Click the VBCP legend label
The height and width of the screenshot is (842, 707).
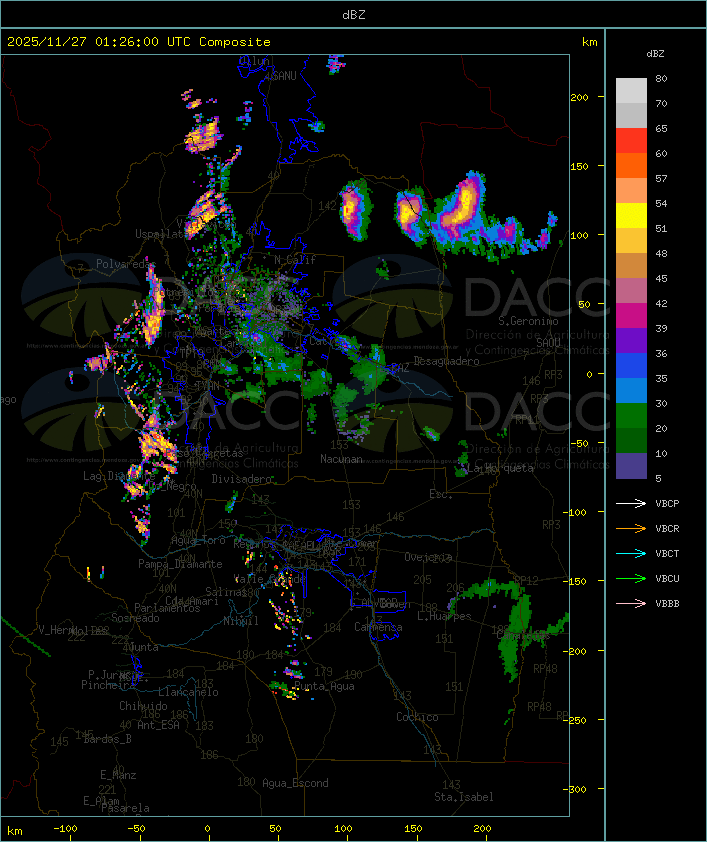[x=667, y=504]
